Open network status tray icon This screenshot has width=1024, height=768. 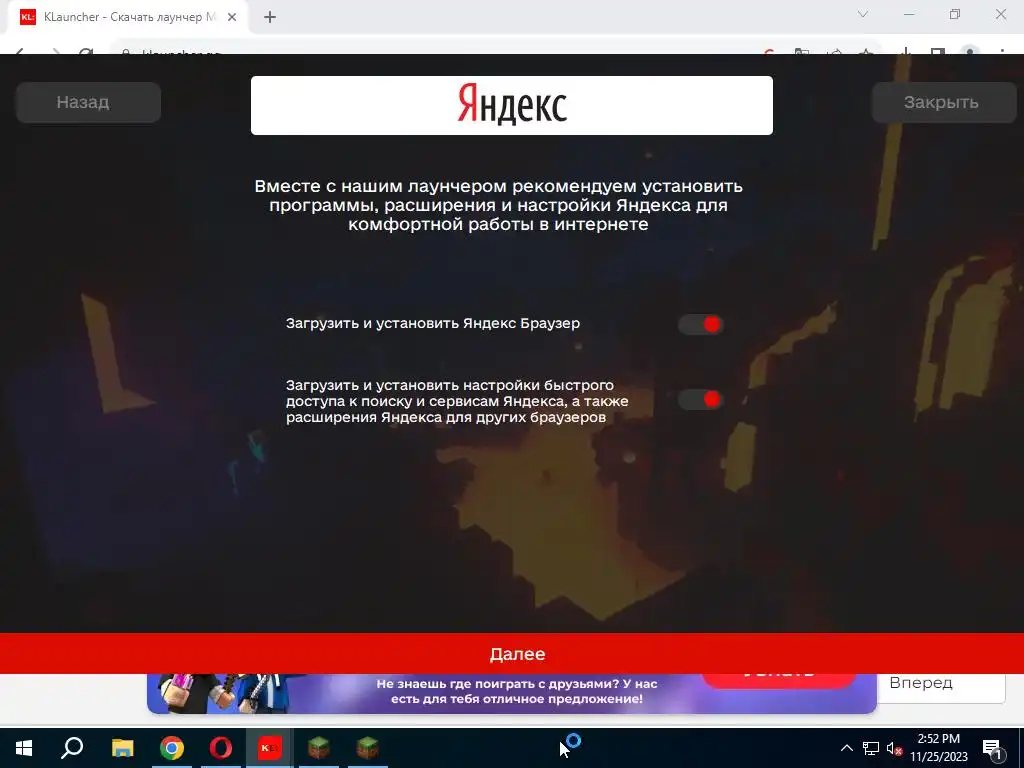(871, 748)
